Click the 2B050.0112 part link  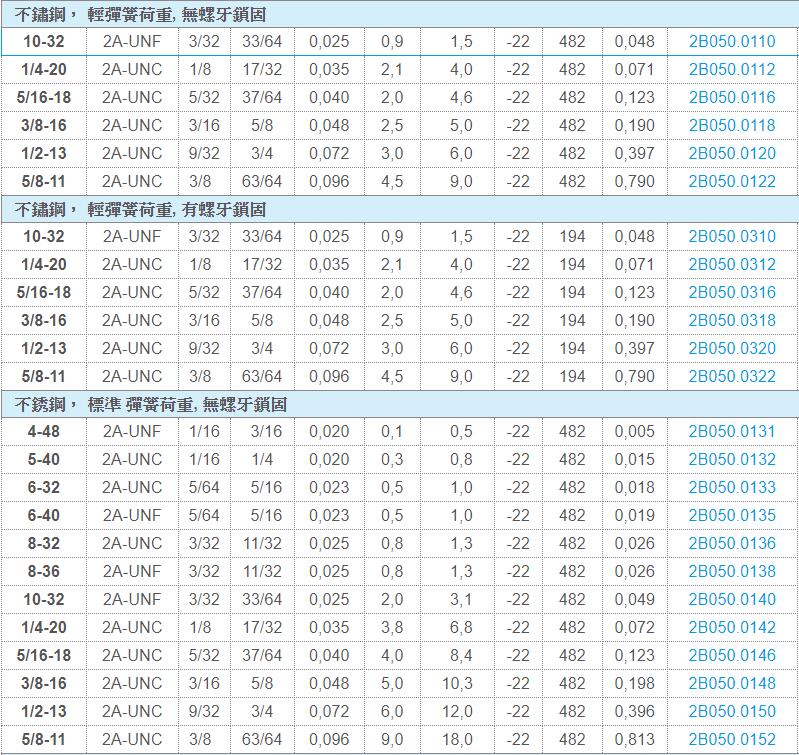731,70
